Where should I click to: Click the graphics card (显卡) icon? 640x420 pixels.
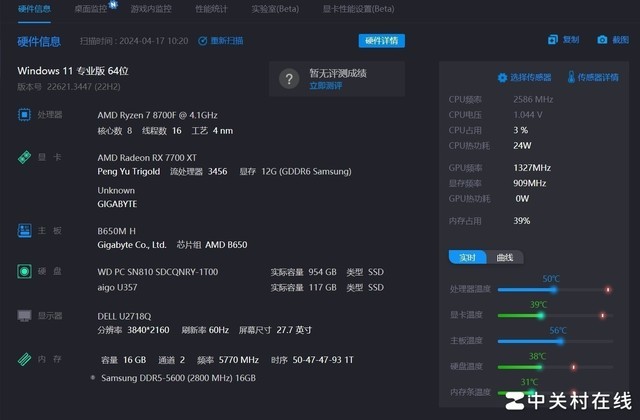pyautogui.click(x=25, y=158)
